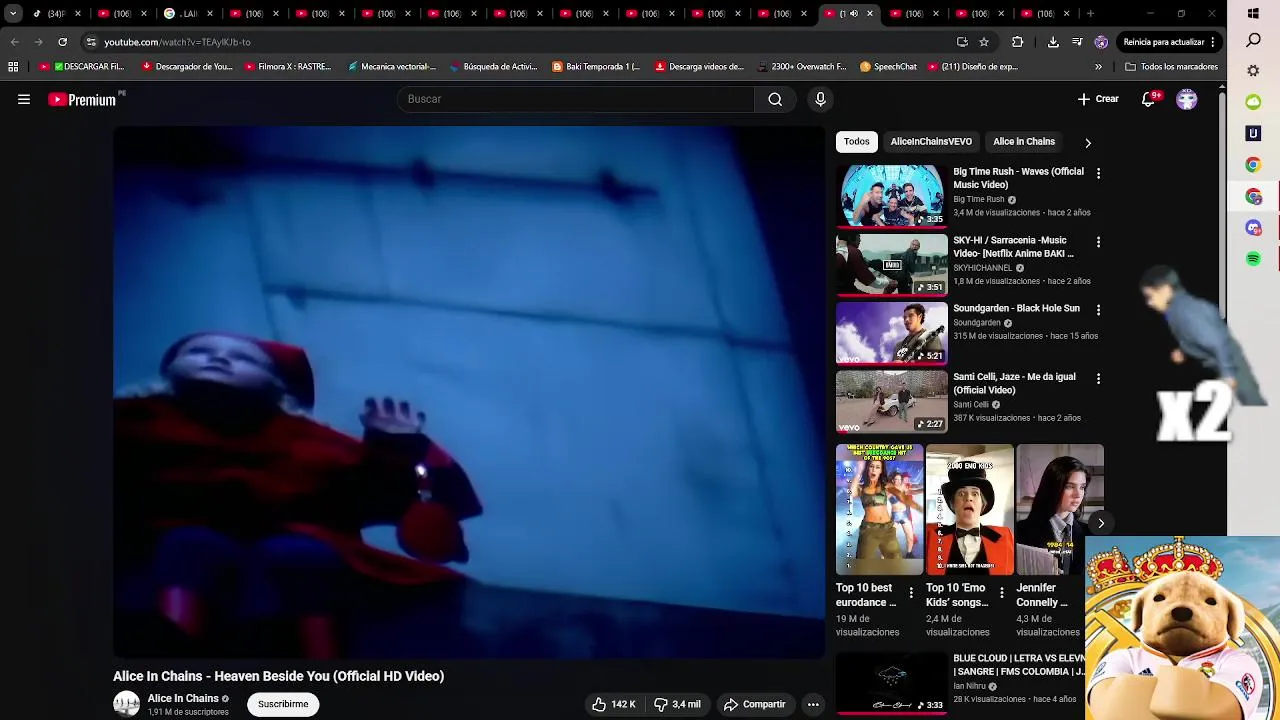Viewport: 1280px width, 720px height.
Task: Open Jennifer Connelly short thumbnail
Action: click(1060, 510)
